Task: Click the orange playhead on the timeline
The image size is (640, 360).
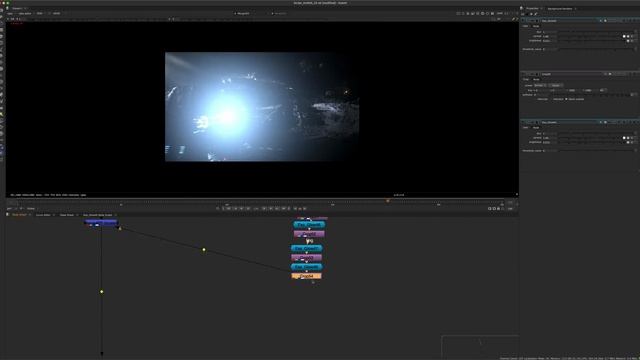Action: coord(388,200)
